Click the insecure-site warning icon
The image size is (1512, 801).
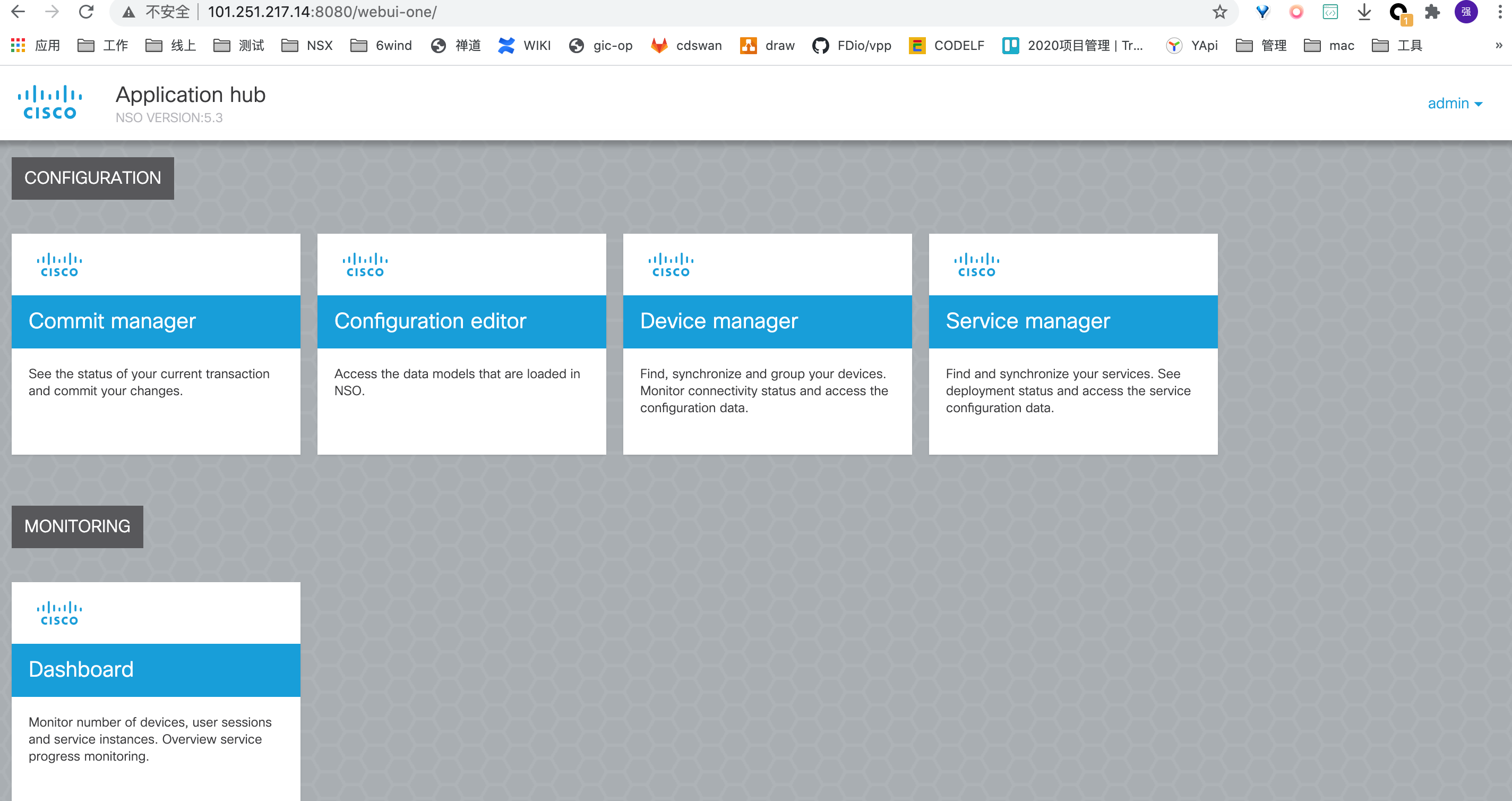[128, 12]
